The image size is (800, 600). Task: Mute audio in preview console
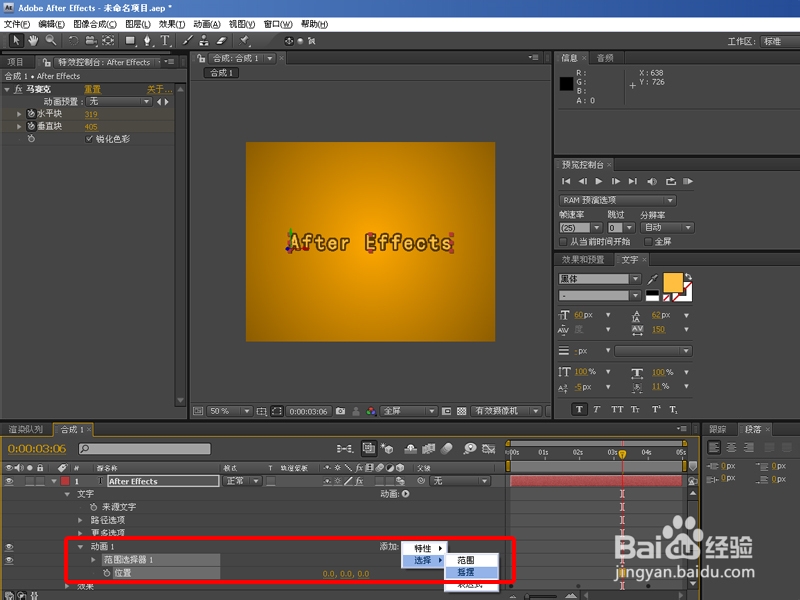(652, 181)
